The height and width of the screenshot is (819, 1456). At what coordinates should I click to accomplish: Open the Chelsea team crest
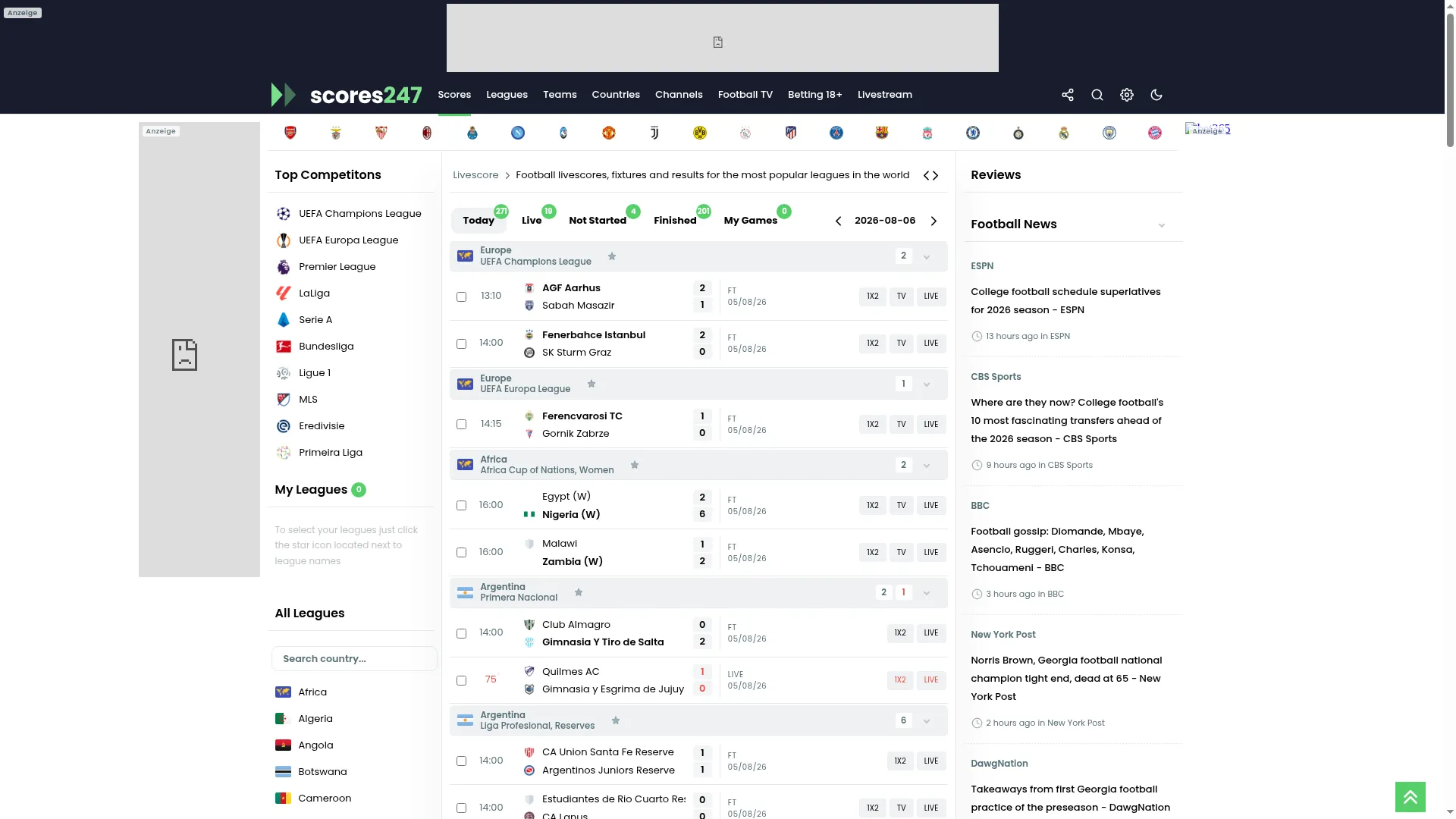tap(973, 133)
